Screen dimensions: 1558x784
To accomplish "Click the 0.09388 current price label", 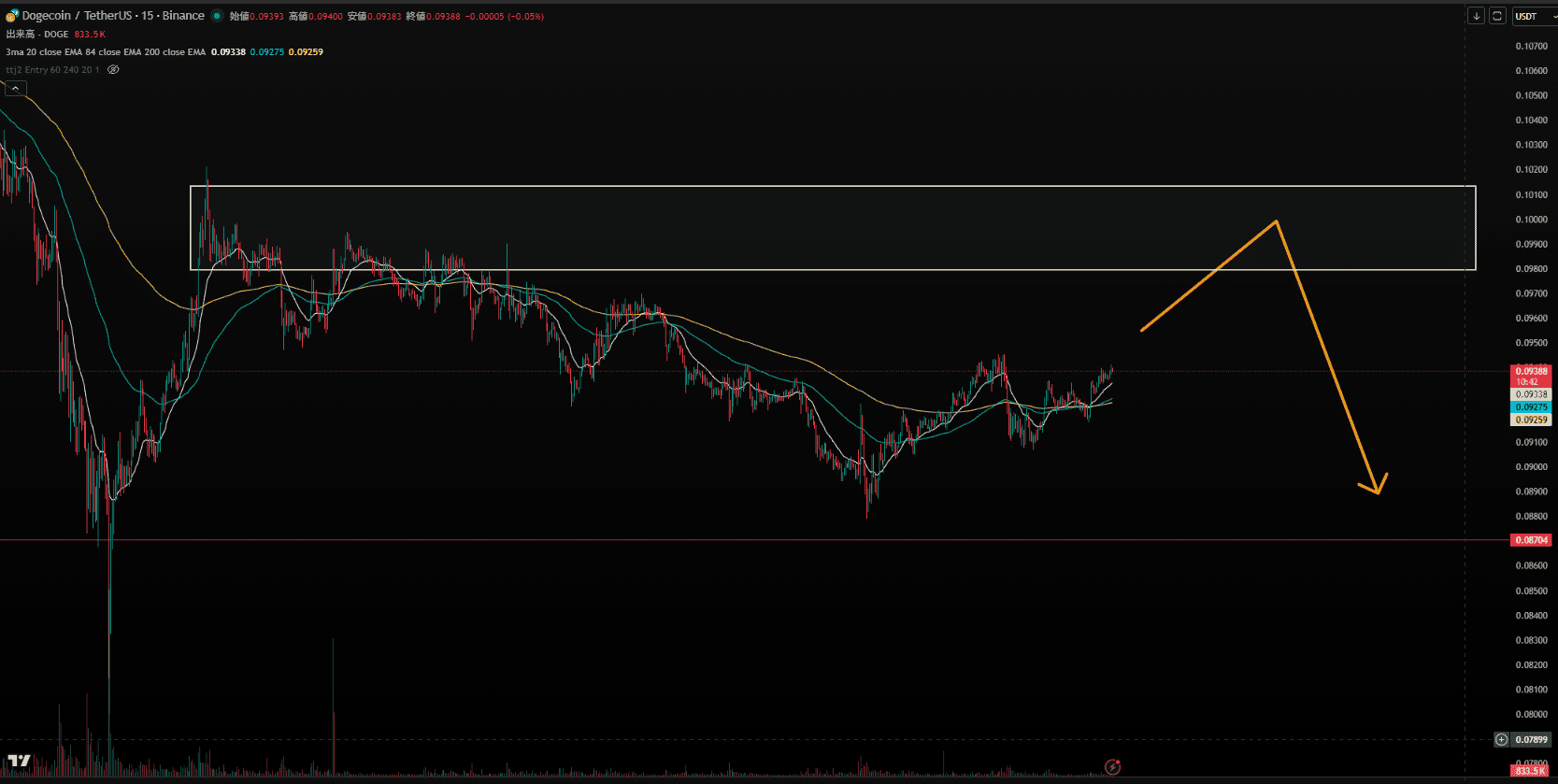I will point(1531,372).
